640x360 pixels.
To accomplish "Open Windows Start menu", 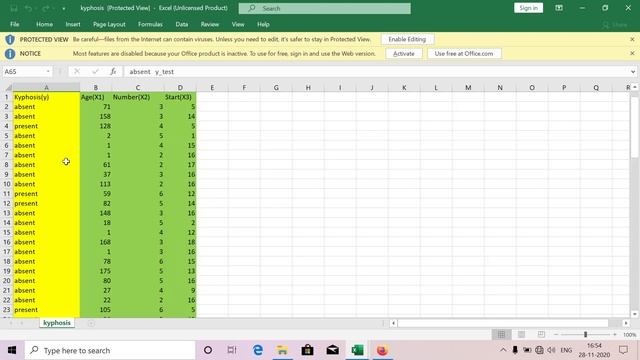I will (x=12, y=350).
